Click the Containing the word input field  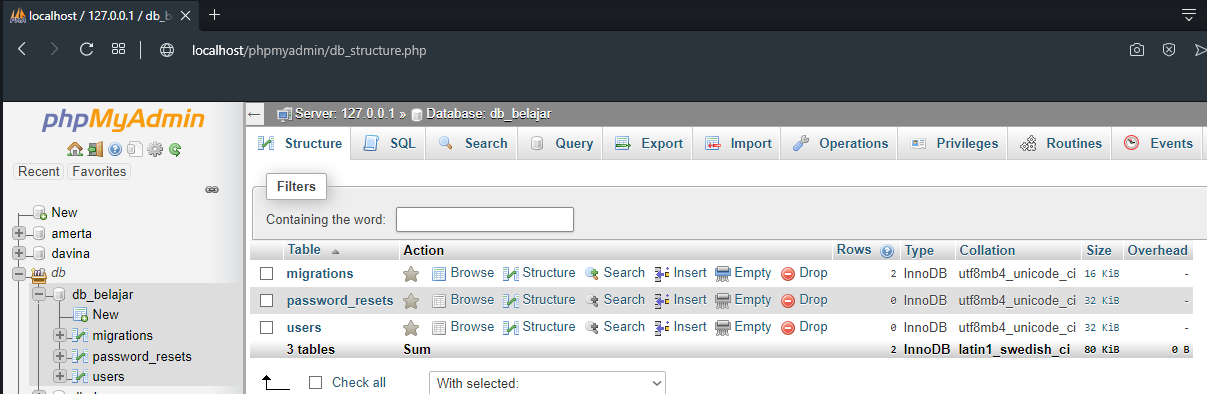tap(485, 219)
